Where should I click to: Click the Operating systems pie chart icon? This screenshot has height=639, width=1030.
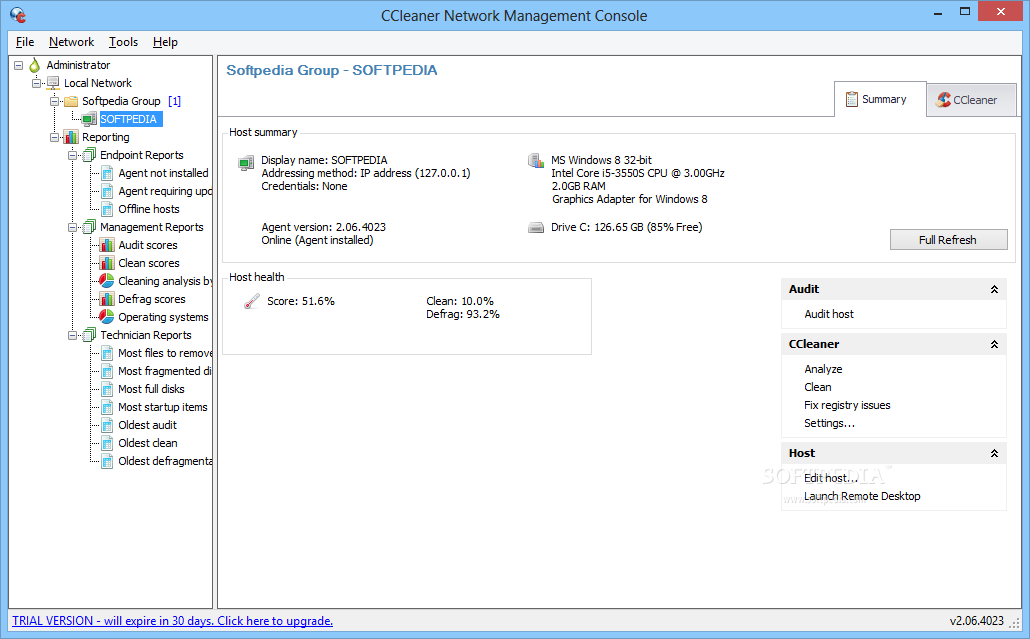point(106,317)
